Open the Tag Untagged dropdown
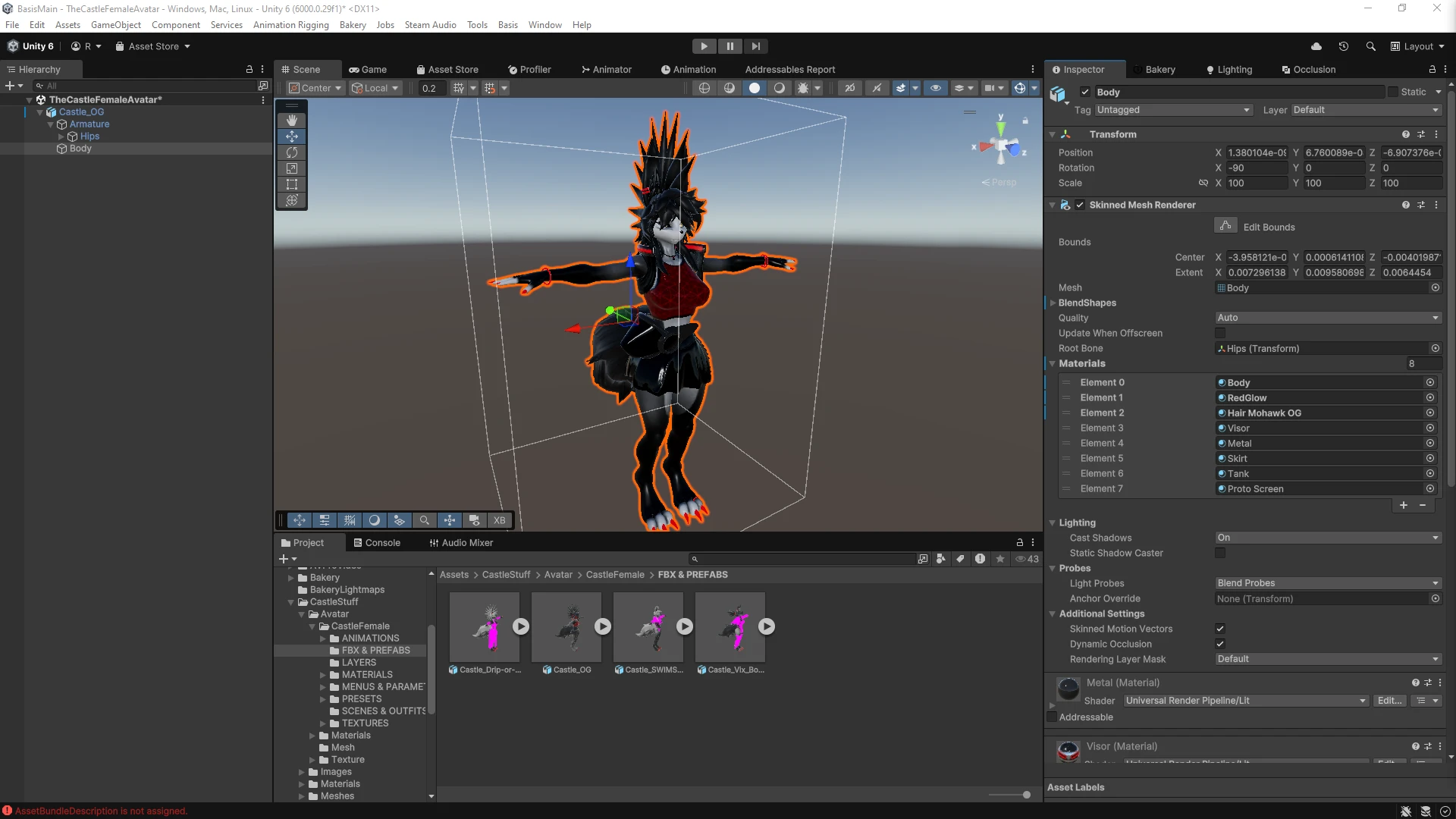The image size is (1456, 819). [x=1173, y=110]
